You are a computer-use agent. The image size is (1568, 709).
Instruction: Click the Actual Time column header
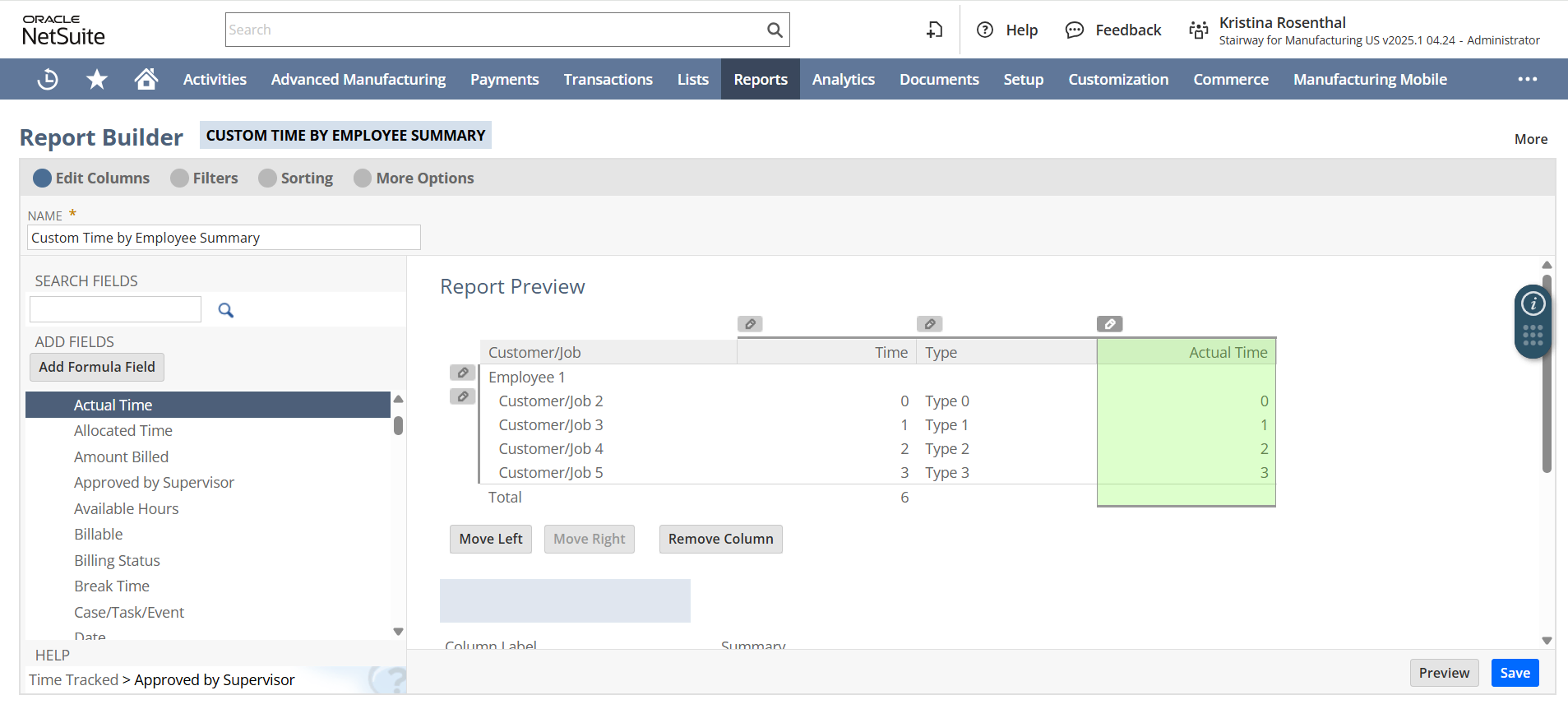click(x=1186, y=352)
